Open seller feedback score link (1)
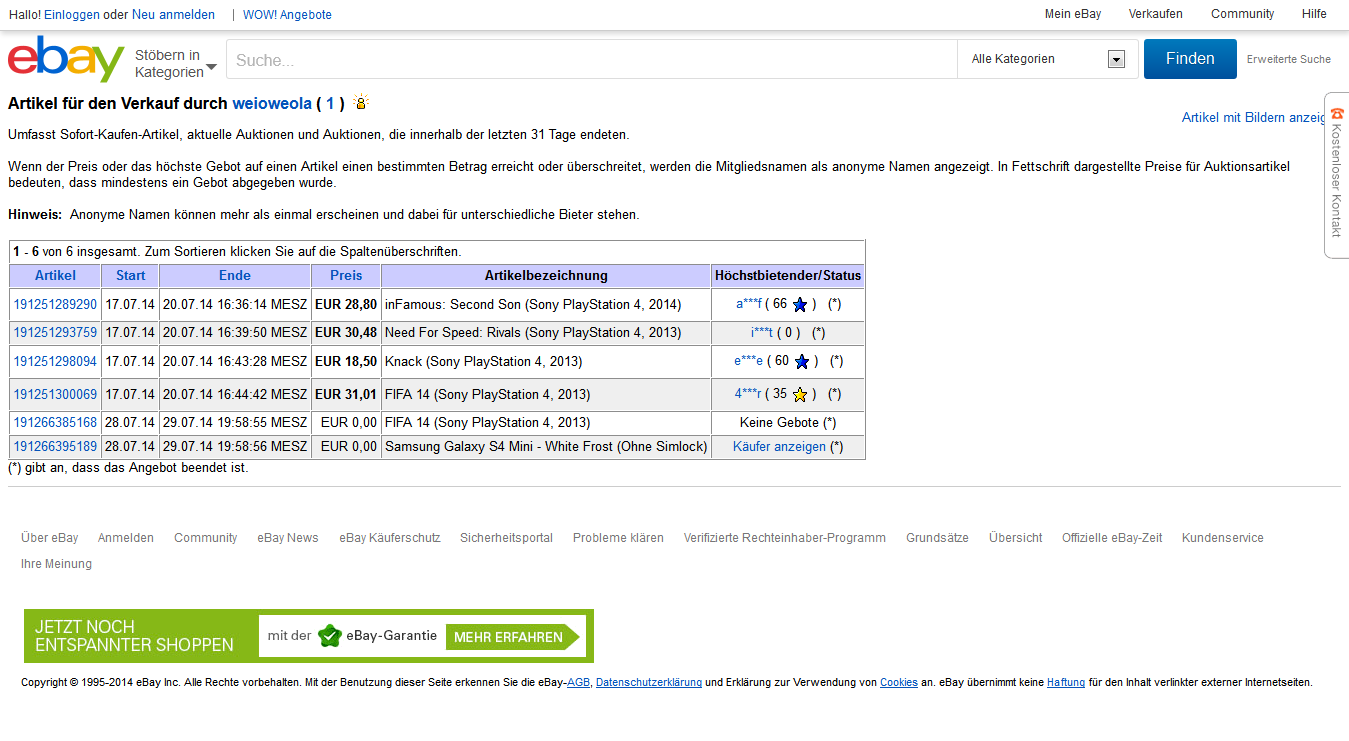Screen dimensions: 1349x741 pyautogui.click(x=330, y=103)
